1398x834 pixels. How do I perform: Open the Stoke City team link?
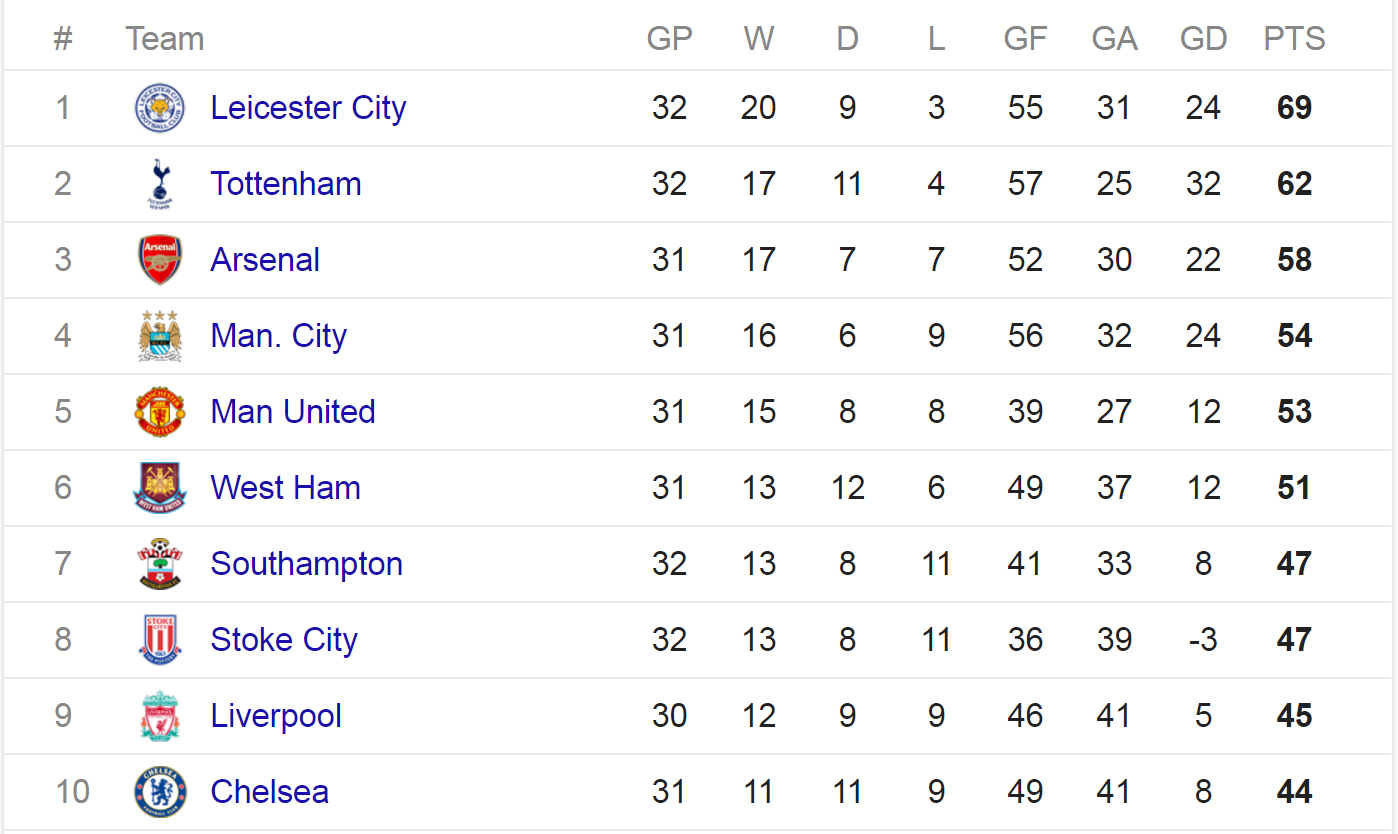point(284,640)
